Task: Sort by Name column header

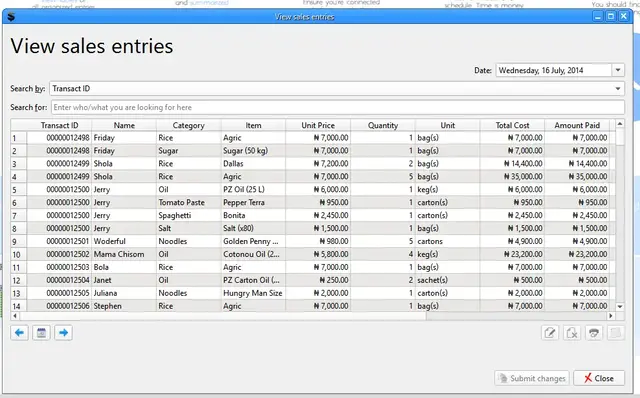Action: 124,125
